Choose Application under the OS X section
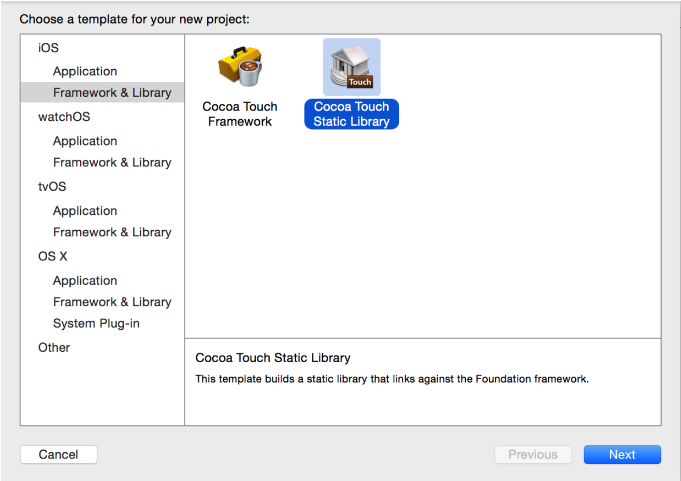The image size is (681, 481). click(x=85, y=281)
